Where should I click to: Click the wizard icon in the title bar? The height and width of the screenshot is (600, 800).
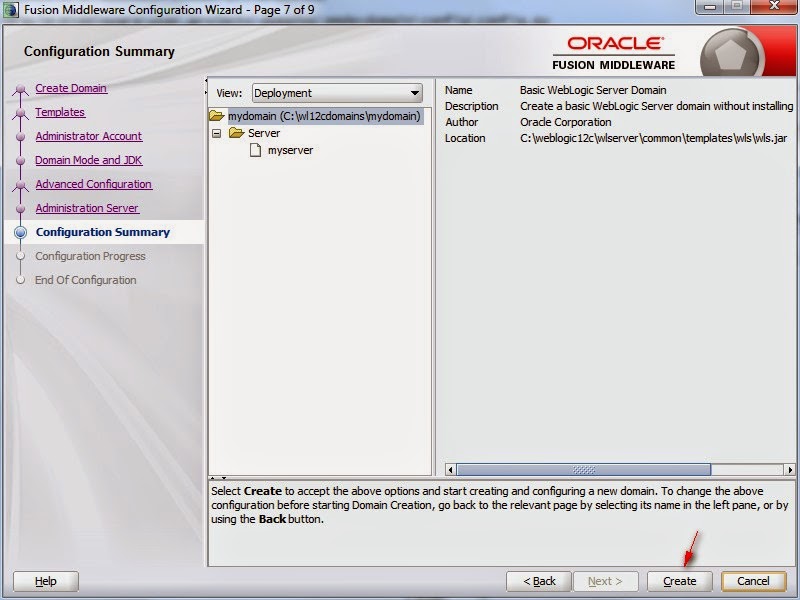pos(10,10)
